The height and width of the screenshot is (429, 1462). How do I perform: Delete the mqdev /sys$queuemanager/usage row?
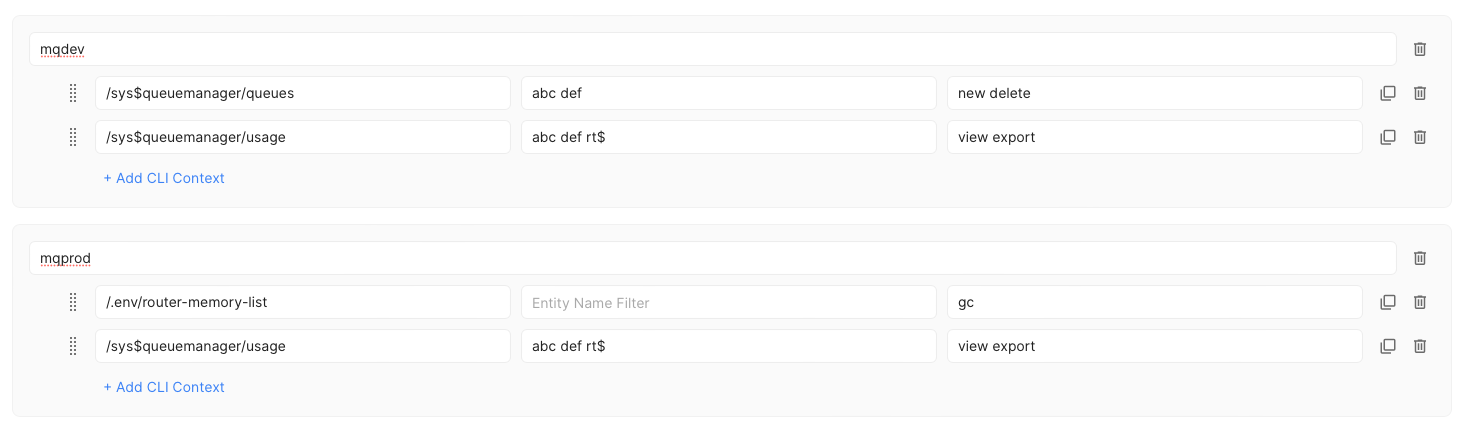1419,137
